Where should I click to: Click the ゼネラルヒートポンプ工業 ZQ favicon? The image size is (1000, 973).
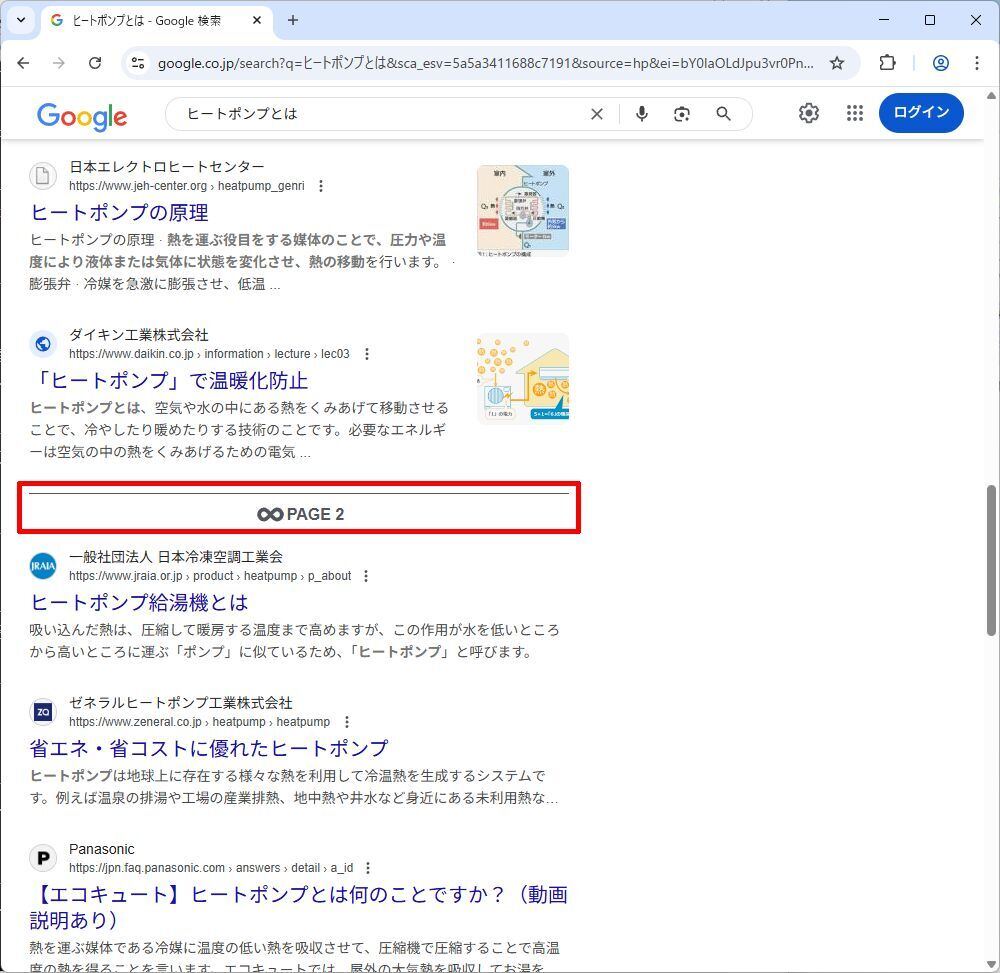tap(43, 712)
